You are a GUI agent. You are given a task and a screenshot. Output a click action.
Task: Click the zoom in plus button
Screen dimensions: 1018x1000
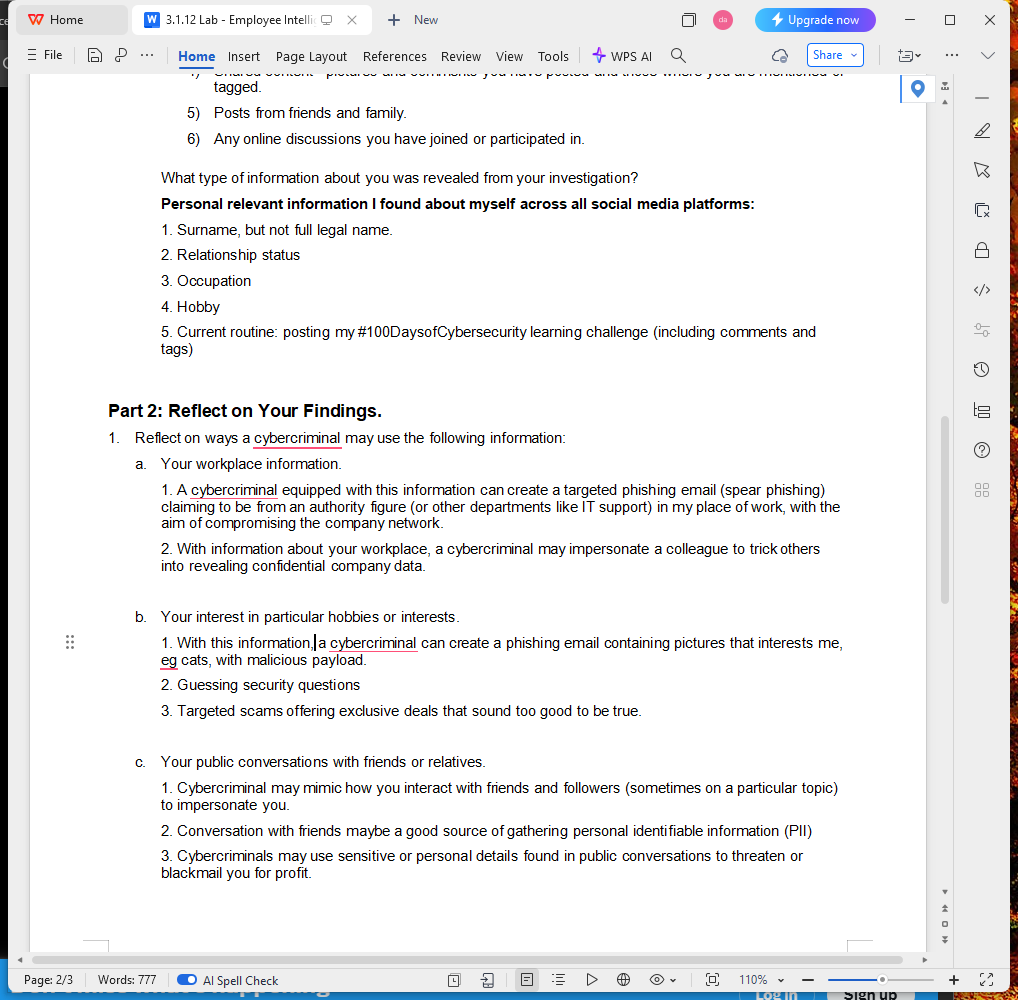pyautogui.click(x=954, y=980)
